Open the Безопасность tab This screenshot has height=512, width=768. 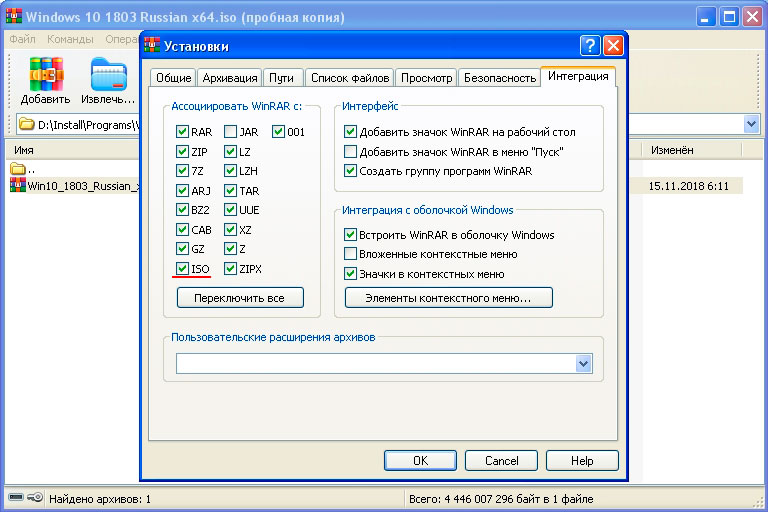(500, 78)
